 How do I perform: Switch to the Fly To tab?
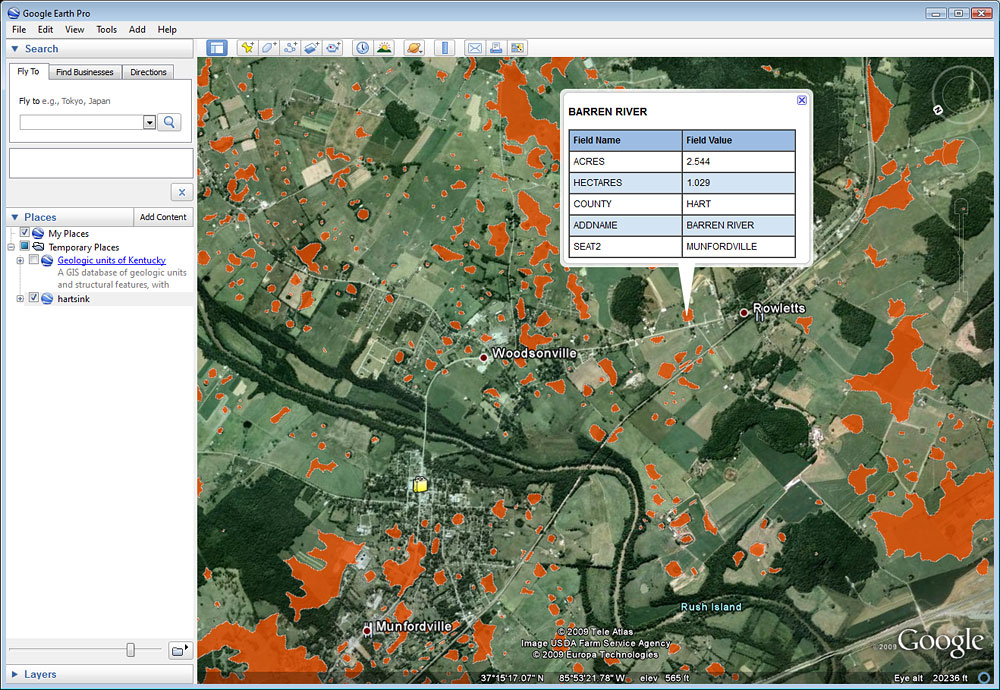click(x=28, y=71)
